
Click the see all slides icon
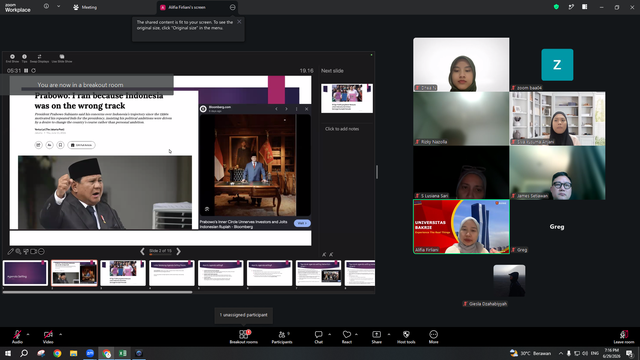point(26,251)
